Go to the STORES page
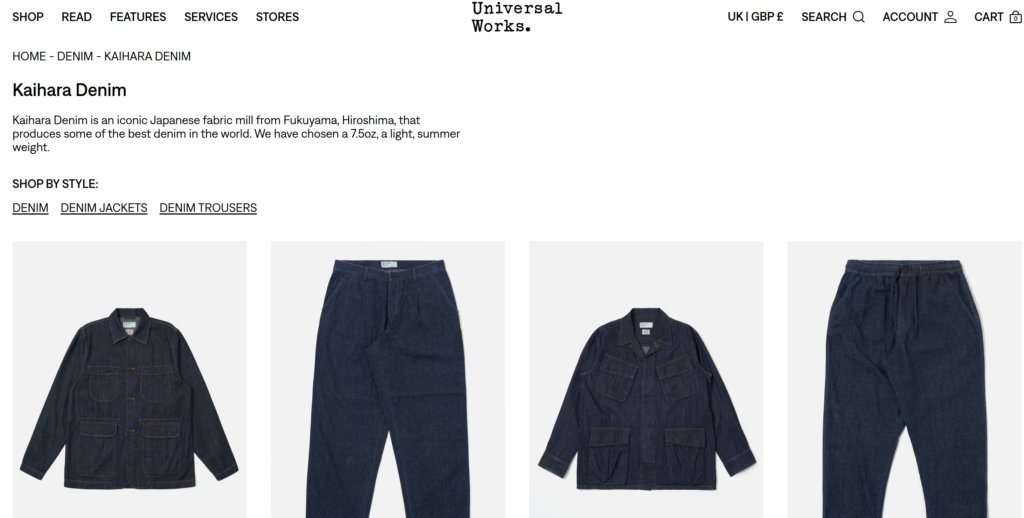Screen dimensions: 1024x518 (x=278, y=17)
